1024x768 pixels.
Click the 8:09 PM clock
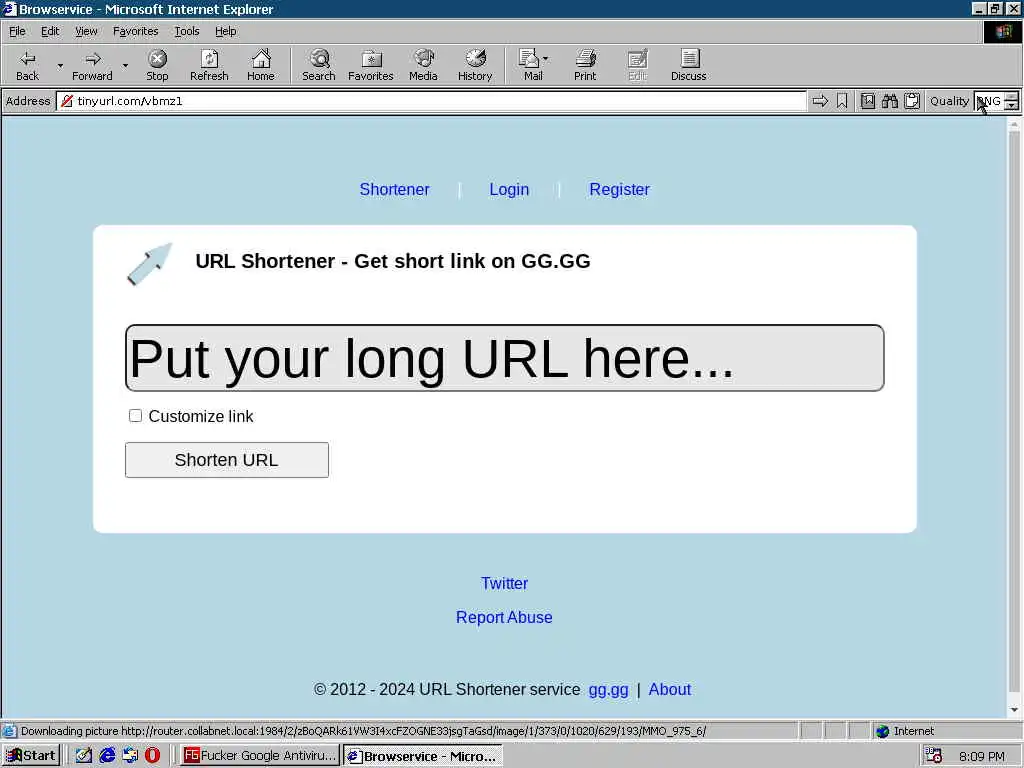982,756
